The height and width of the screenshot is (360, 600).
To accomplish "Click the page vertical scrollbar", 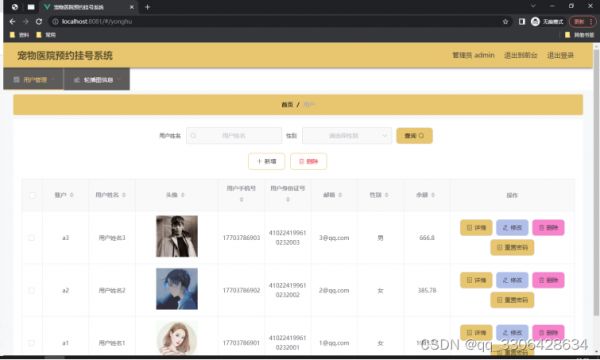I will click(x=596, y=182).
